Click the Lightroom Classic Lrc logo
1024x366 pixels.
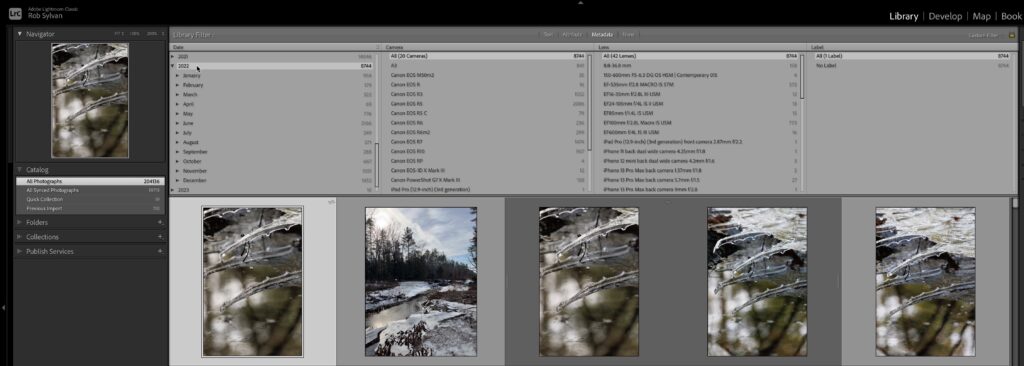point(15,13)
